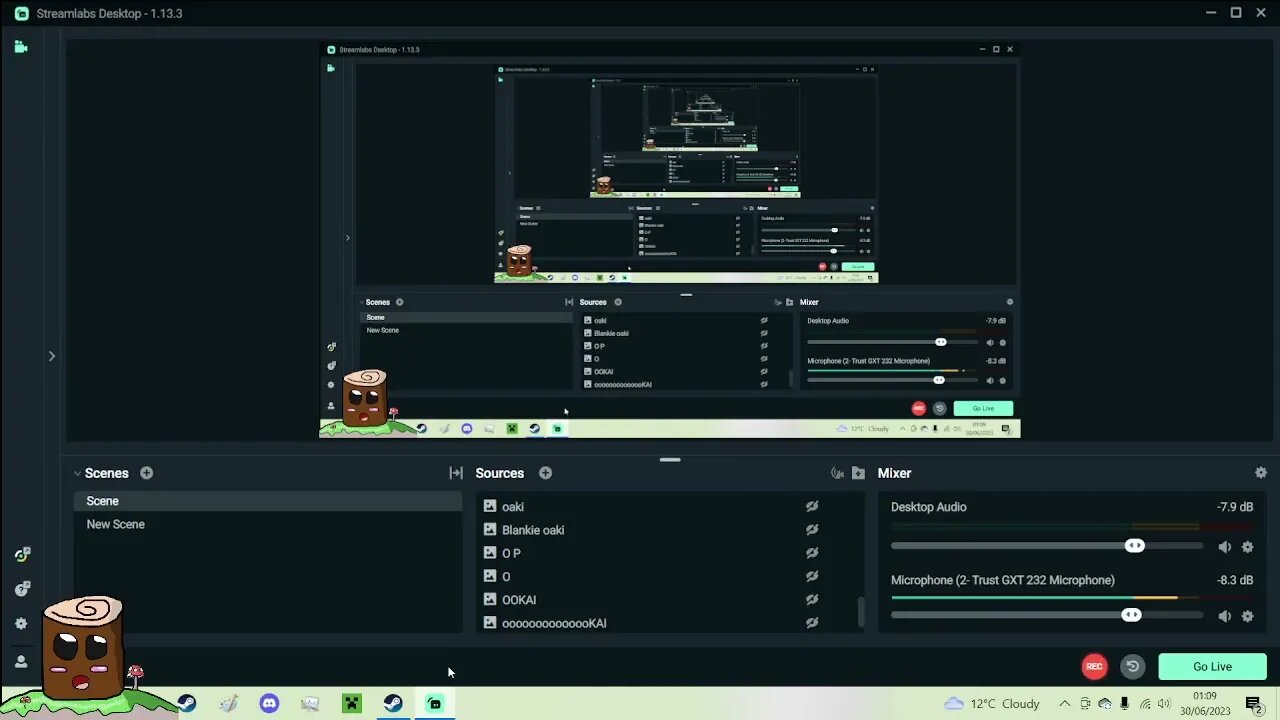The image size is (1280, 720).
Task: Toggle visibility of the O P source
Action: point(812,553)
